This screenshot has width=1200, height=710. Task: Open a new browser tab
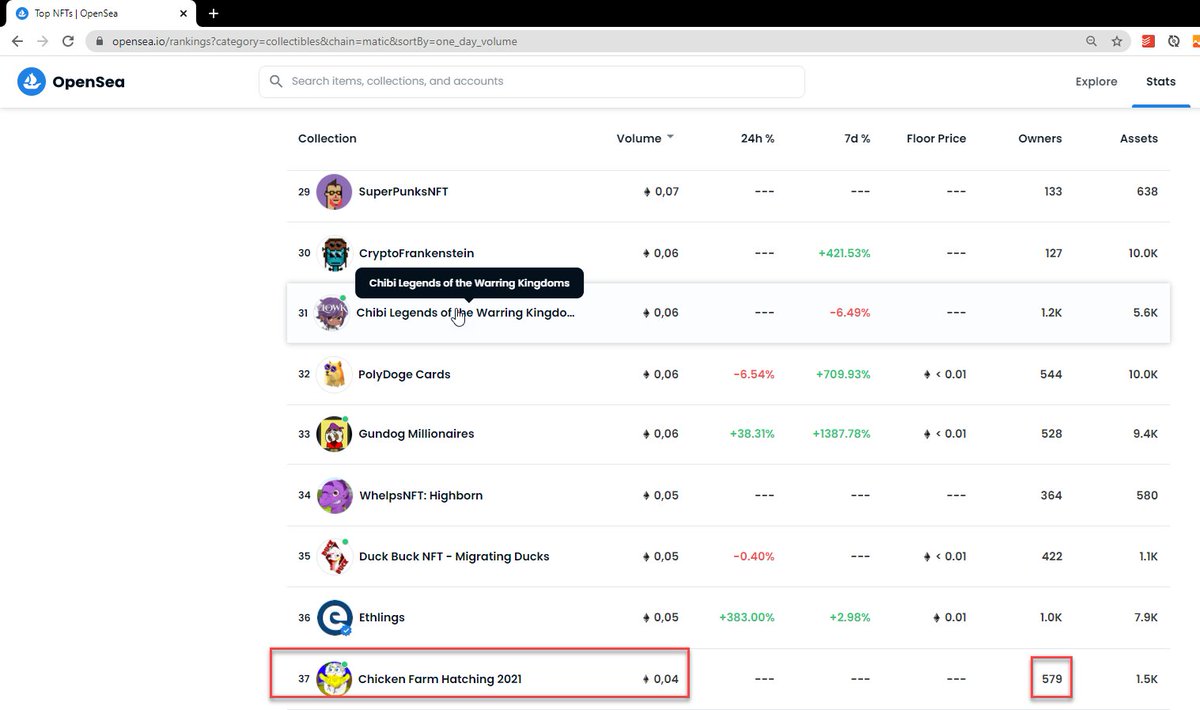(x=213, y=13)
